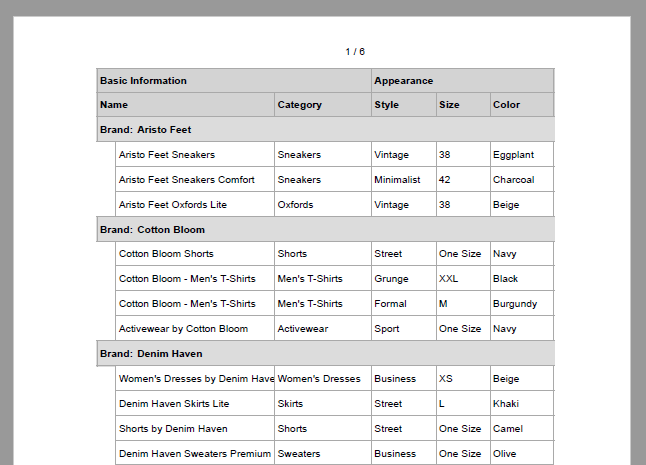Select the Category column header
This screenshot has height=465, width=646.
coord(322,105)
